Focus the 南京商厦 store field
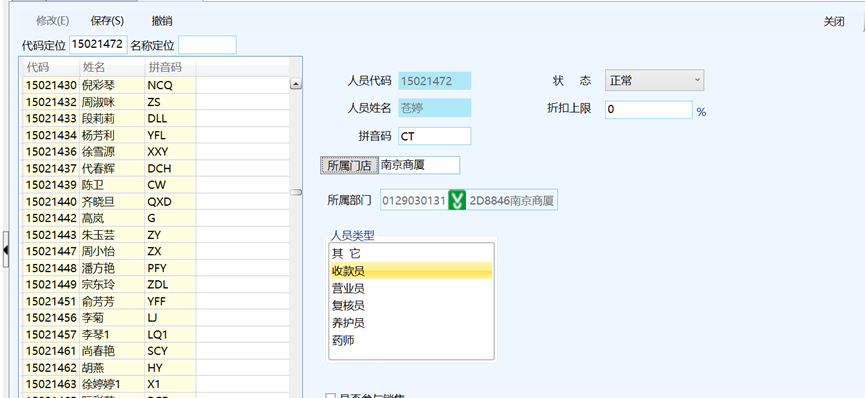 [x=419, y=165]
